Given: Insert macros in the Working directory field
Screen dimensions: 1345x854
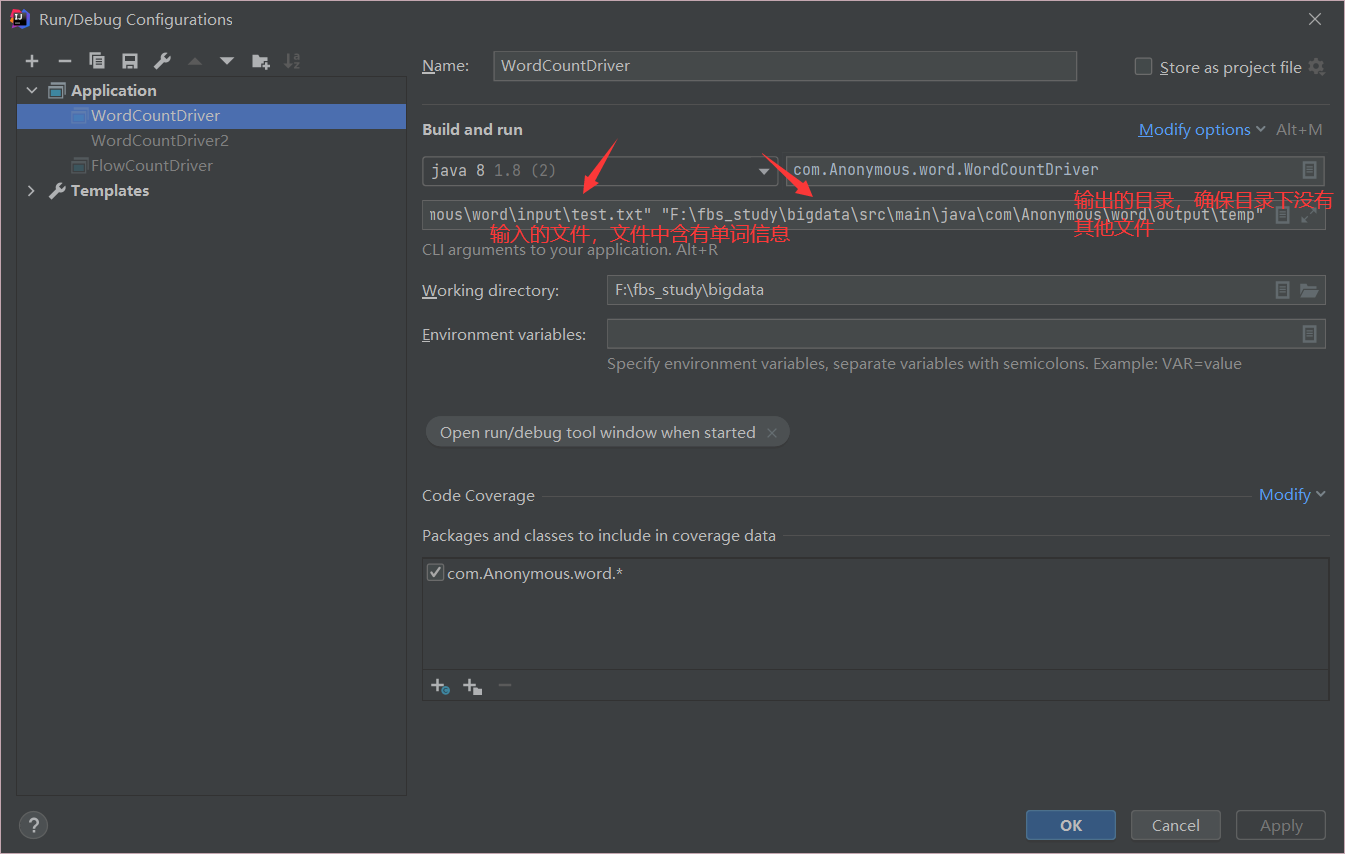Looking at the screenshot, I should [x=1283, y=290].
